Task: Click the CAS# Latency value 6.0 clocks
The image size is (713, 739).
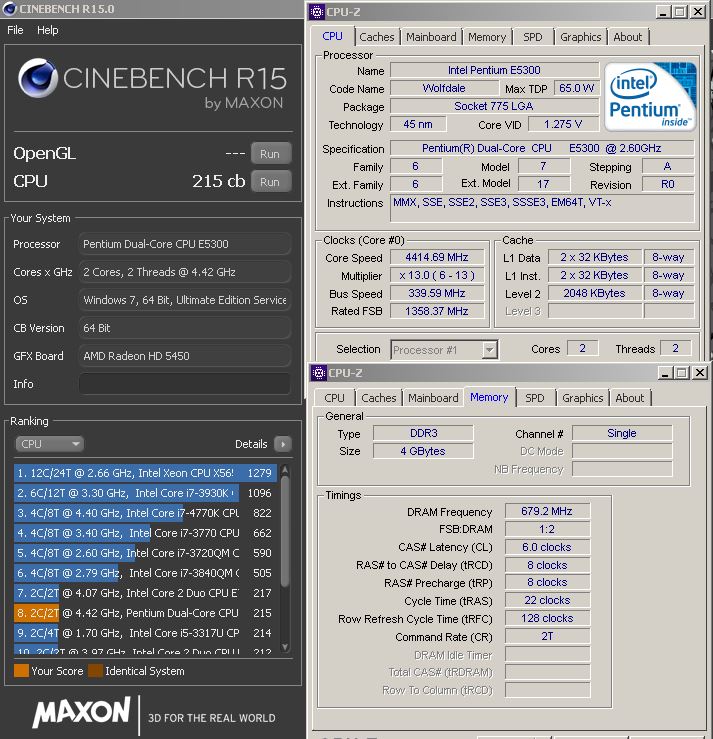Action: tap(547, 547)
